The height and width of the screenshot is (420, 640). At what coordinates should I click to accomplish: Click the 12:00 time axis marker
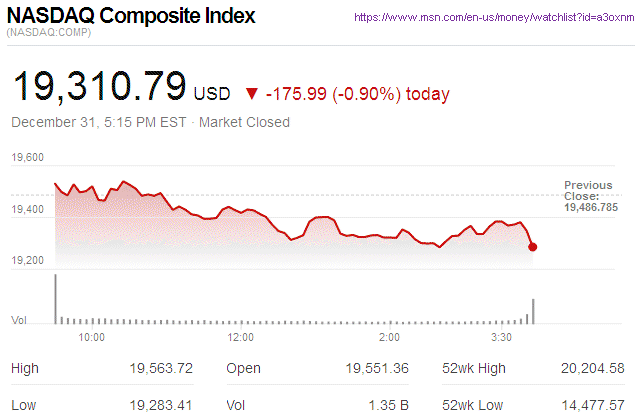click(240, 338)
